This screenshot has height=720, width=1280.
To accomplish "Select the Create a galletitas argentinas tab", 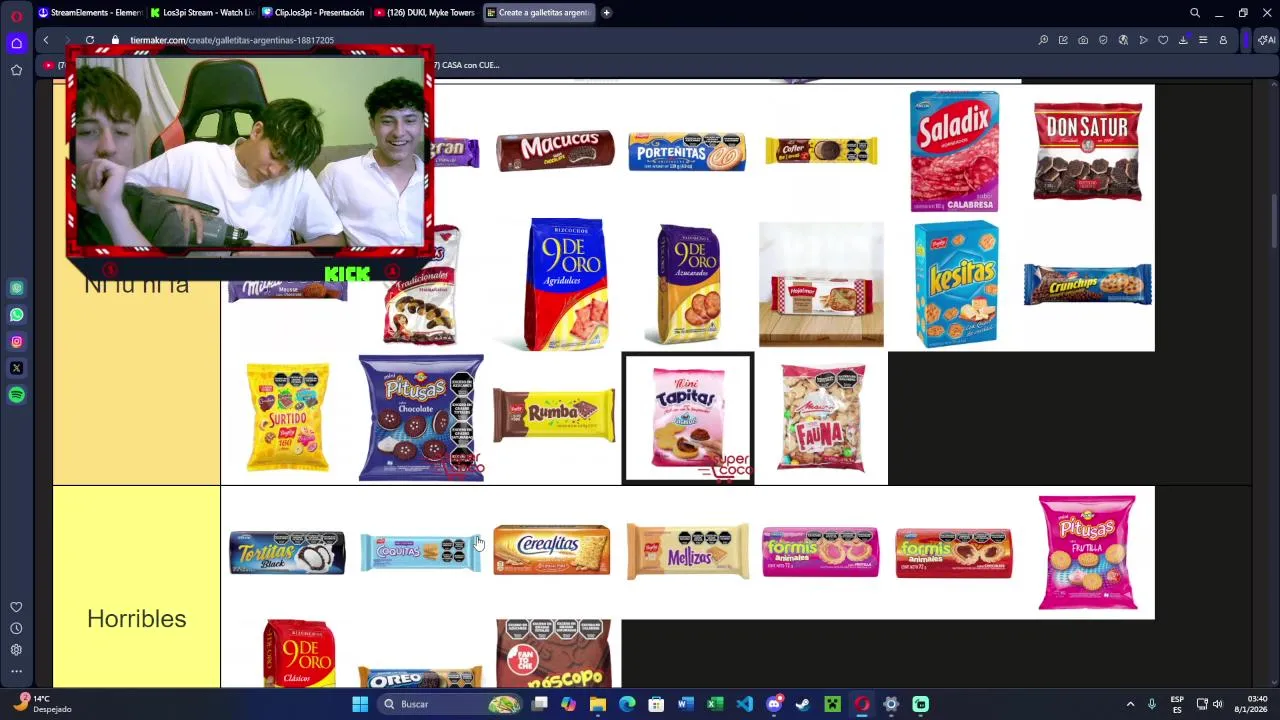I will tap(538, 13).
